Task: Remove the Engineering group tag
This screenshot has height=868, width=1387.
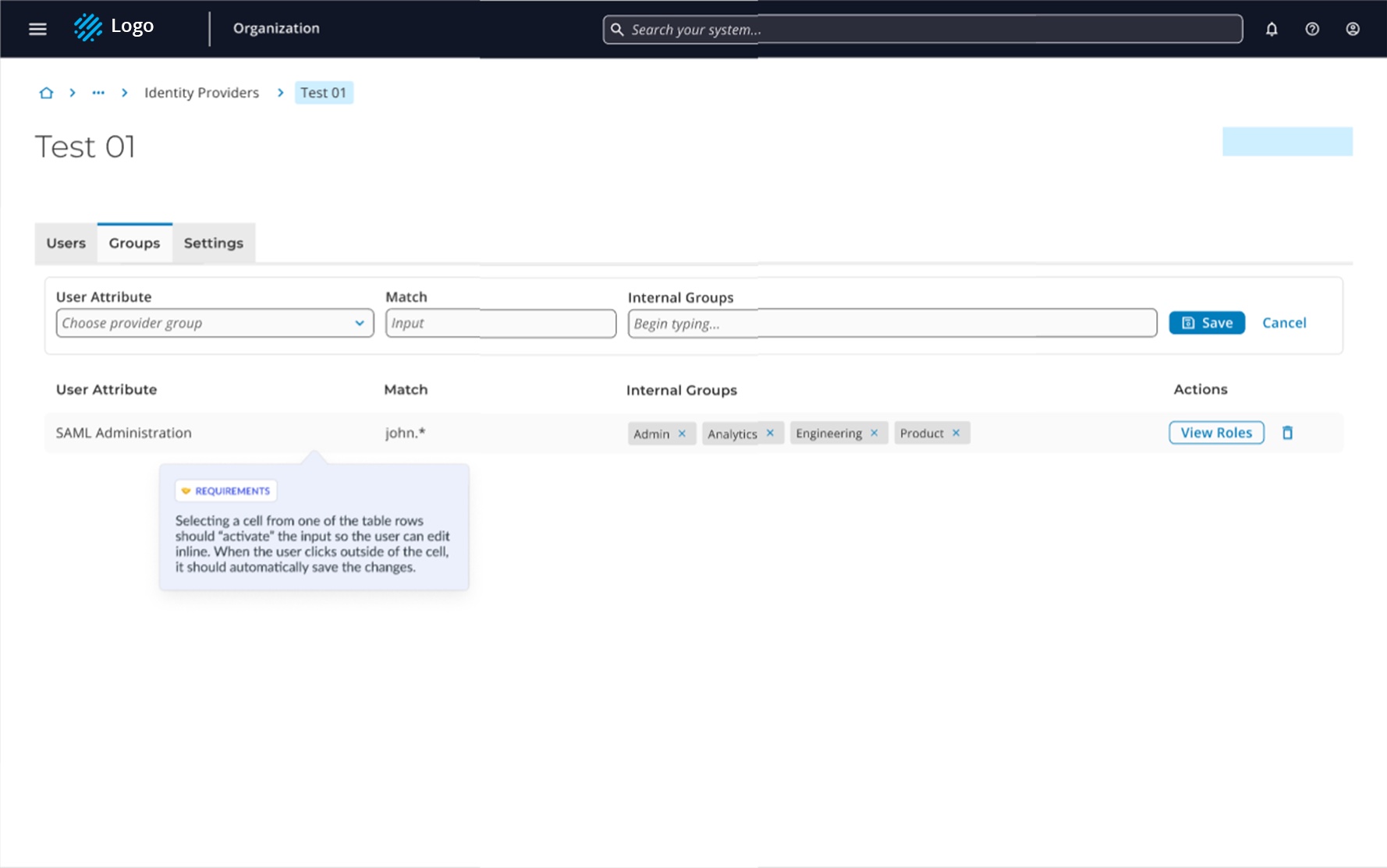Action: (874, 433)
